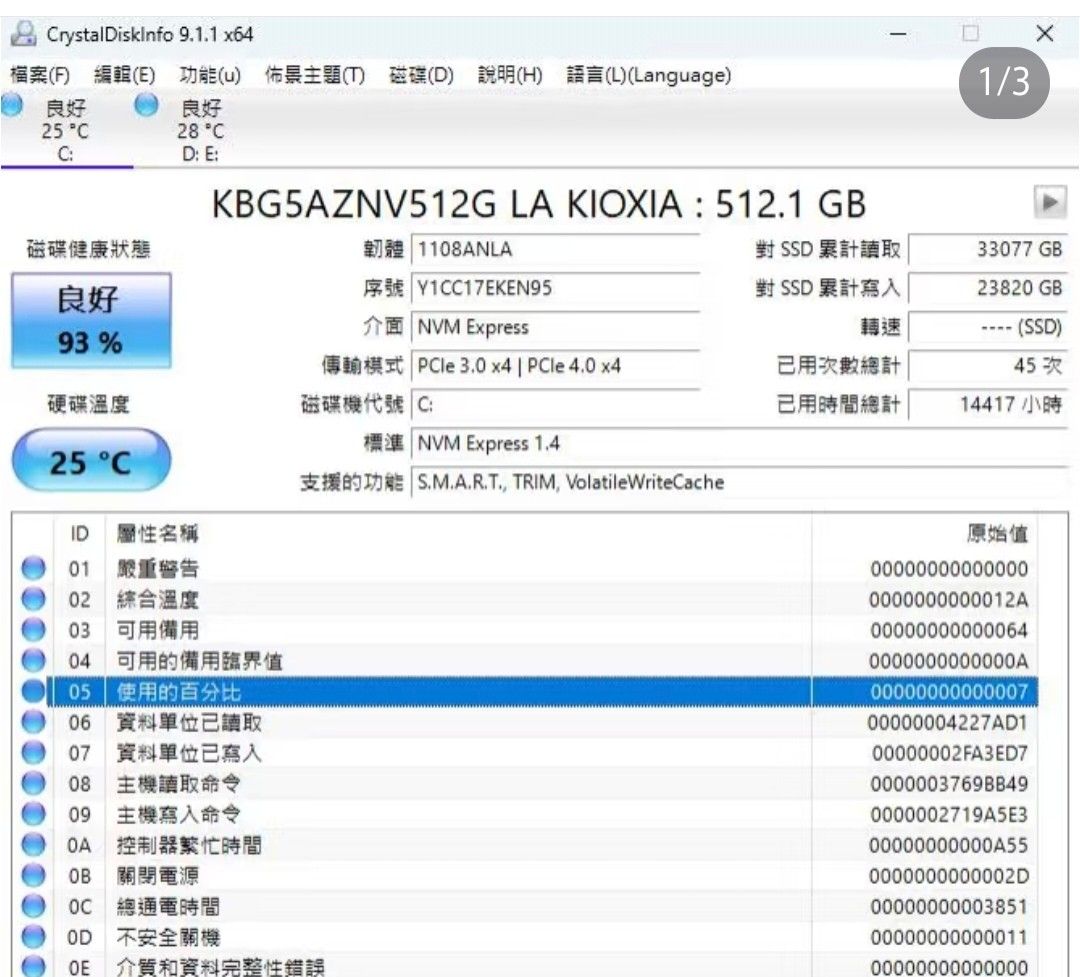This screenshot has height=977, width=1080.
Task: Click the 屬性名稱 column header
Action: (x=458, y=533)
